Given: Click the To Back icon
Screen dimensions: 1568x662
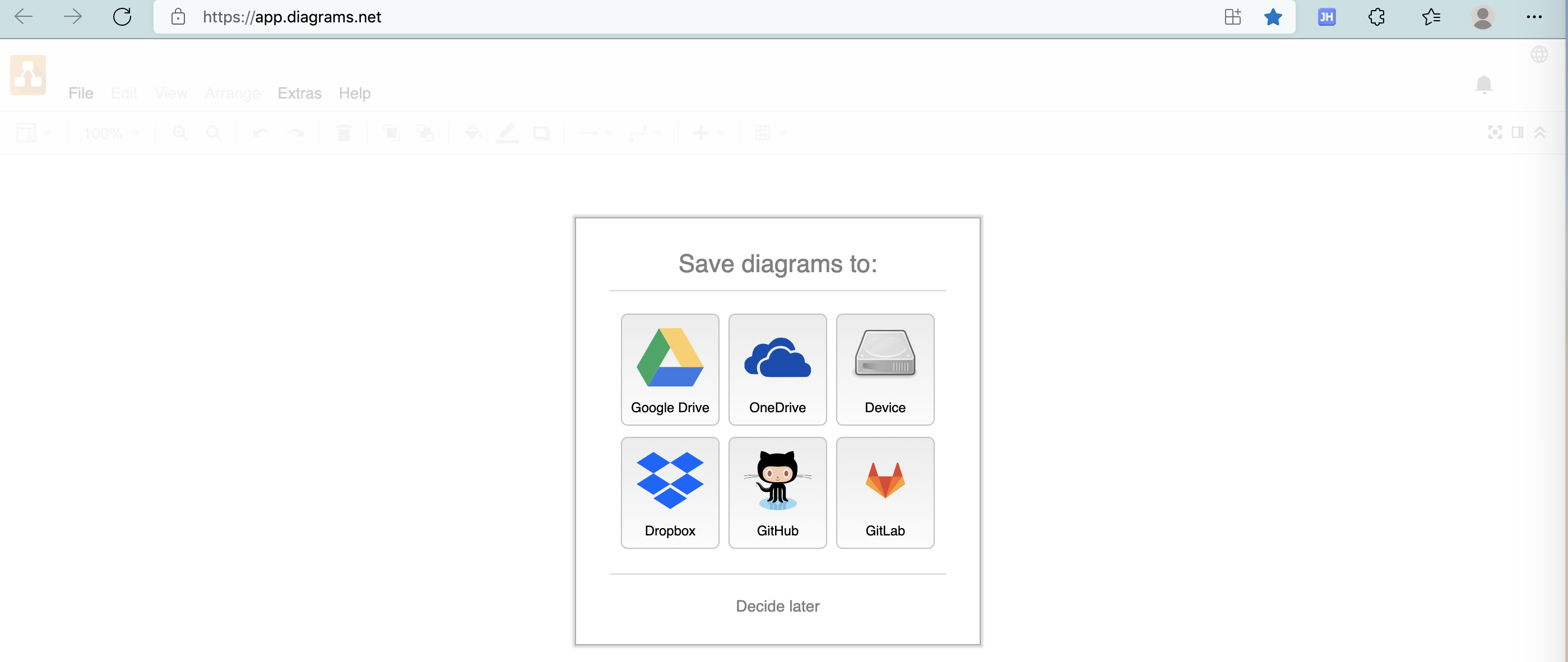Looking at the screenshot, I should [425, 133].
